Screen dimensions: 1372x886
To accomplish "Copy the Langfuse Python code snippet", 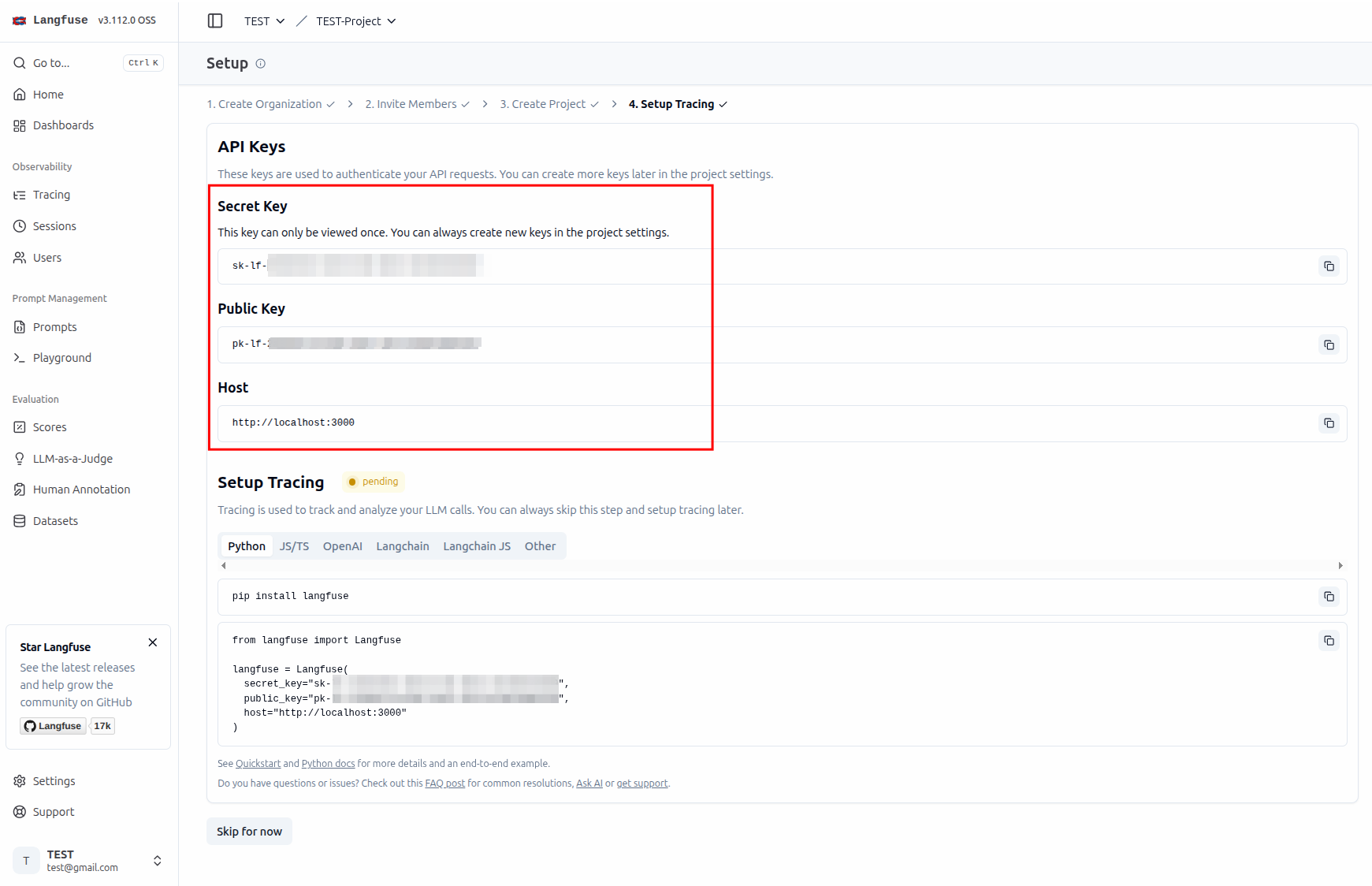I will [1329, 641].
